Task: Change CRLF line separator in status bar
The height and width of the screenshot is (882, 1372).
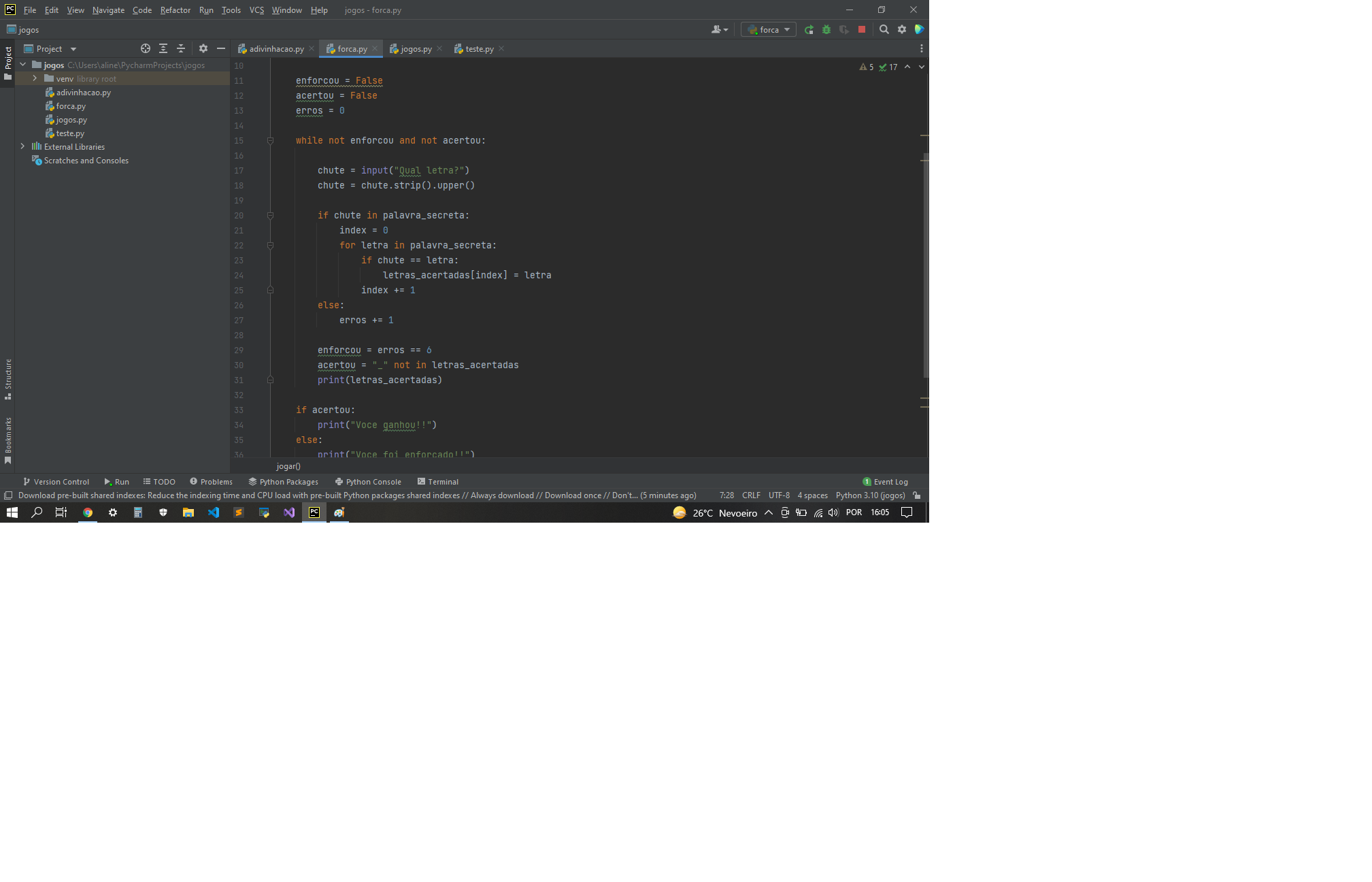Action: (x=751, y=495)
